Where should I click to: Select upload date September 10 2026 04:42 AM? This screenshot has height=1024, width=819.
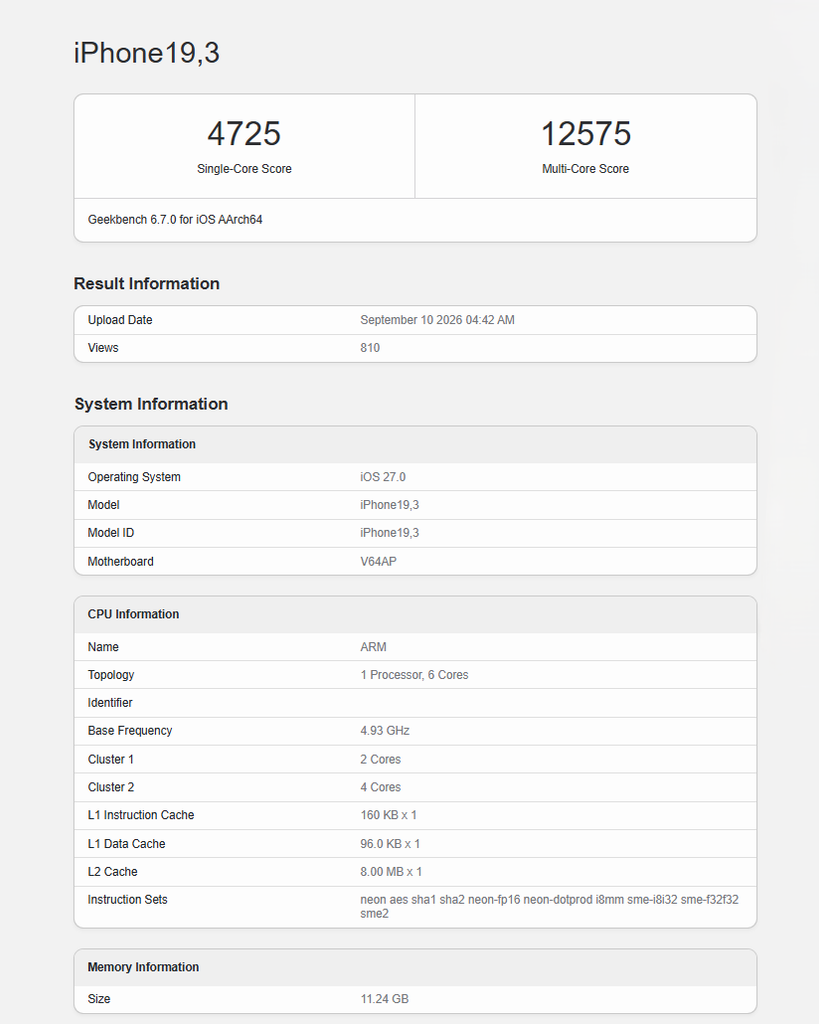[x=438, y=320]
